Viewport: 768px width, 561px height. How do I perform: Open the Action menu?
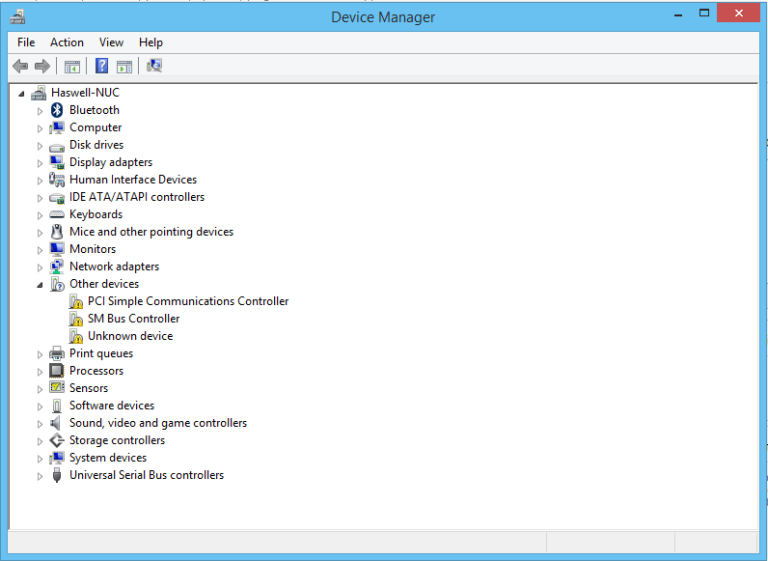coord(67,42)
